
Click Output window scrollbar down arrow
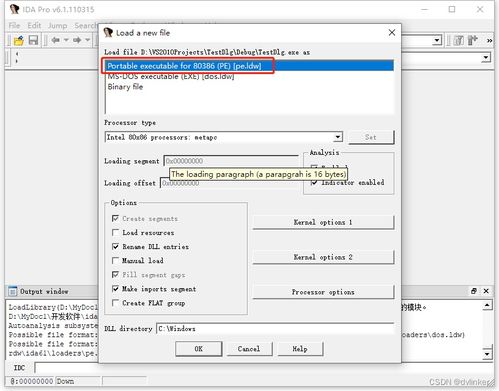pyautogui.click(x=487, y=353)
